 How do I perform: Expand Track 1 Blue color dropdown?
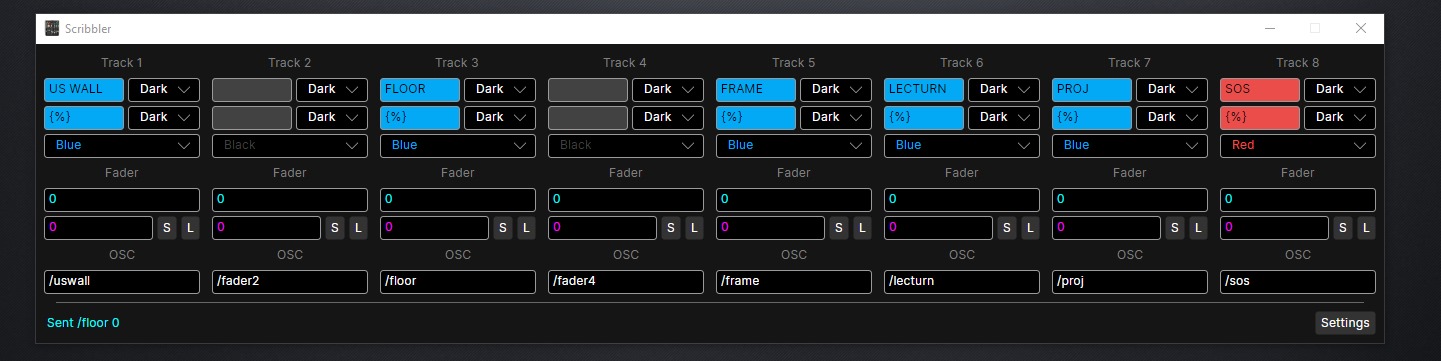click(122, 145)
